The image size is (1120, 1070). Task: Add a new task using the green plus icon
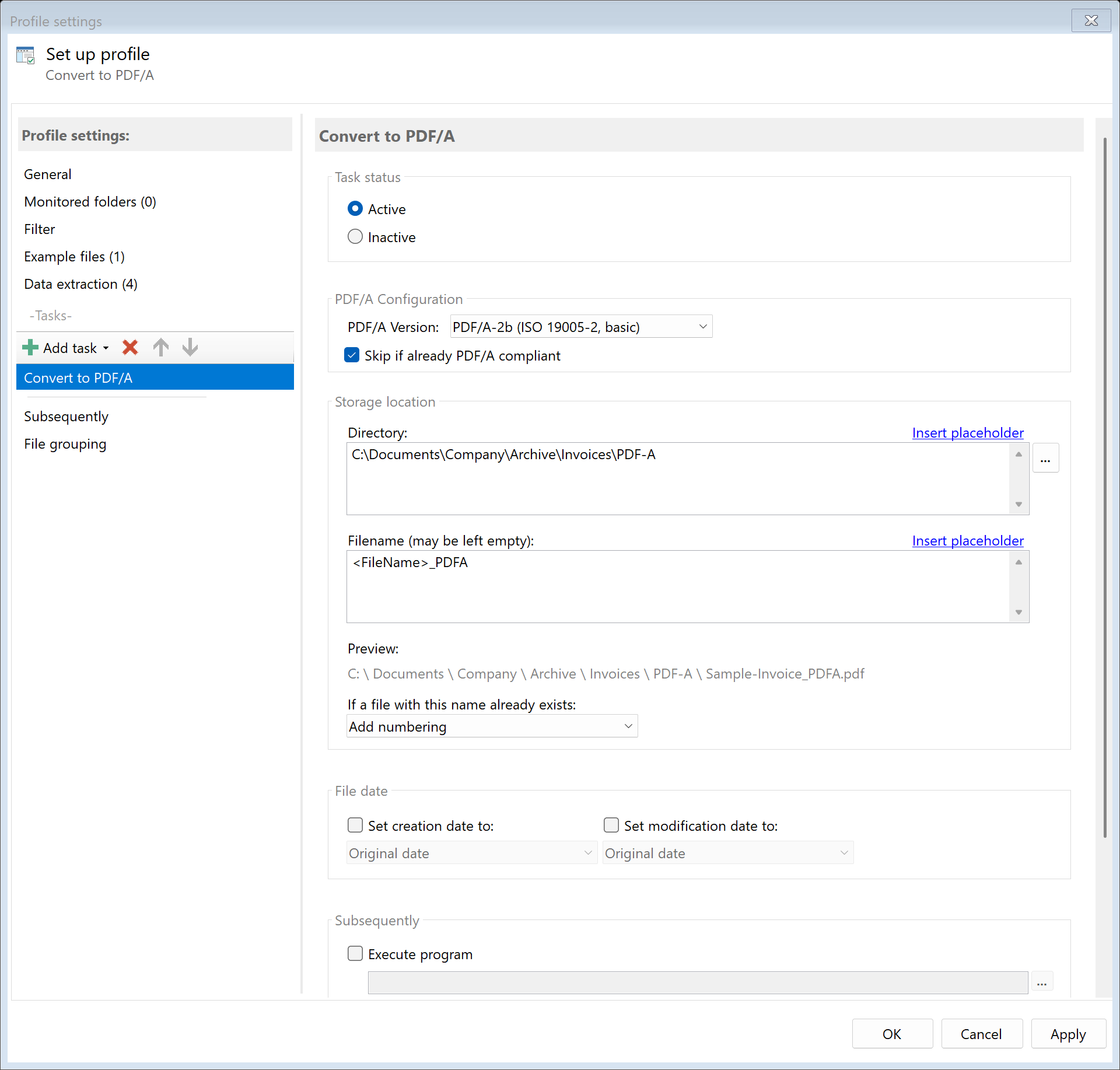pos(29,347)
